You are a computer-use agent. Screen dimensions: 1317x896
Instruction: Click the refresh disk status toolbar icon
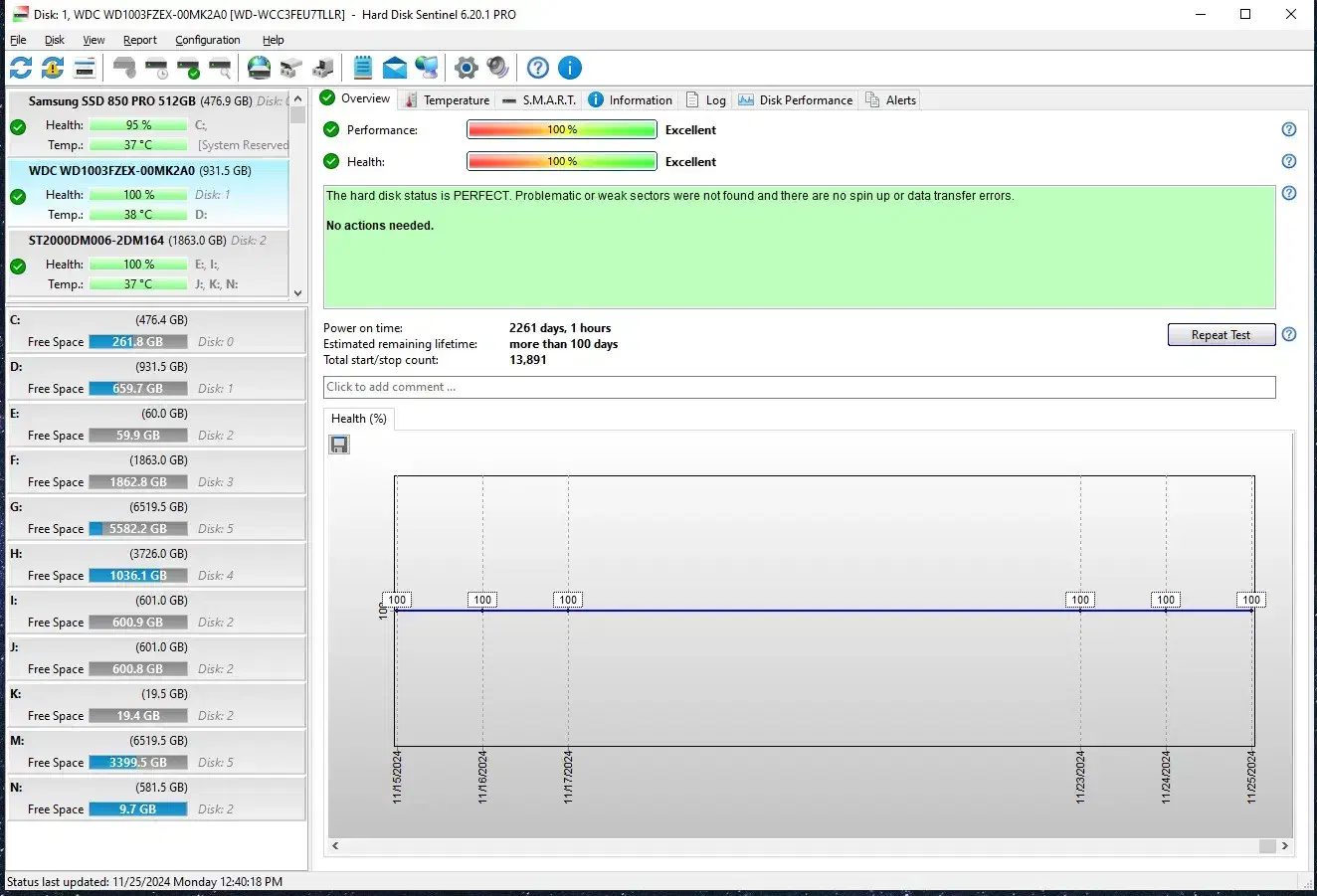pyautogui.click(x=21, y=68)
